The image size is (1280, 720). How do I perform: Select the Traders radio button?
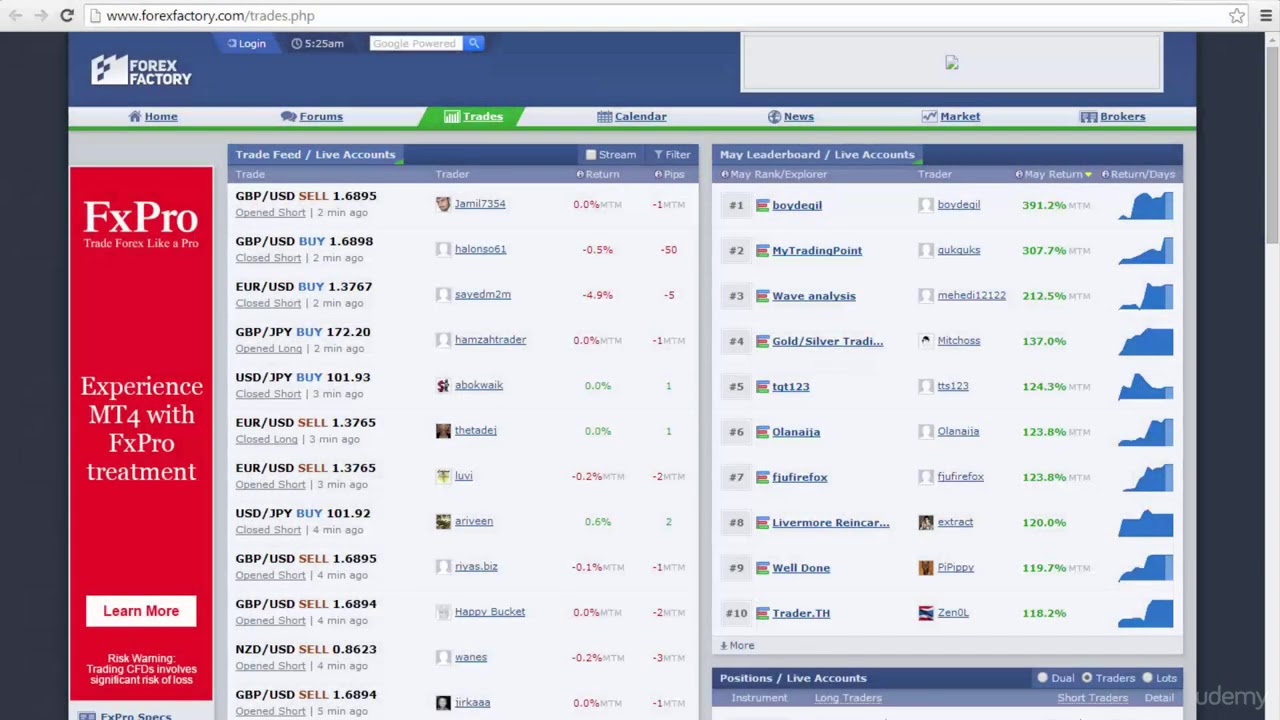point(1087,678)
